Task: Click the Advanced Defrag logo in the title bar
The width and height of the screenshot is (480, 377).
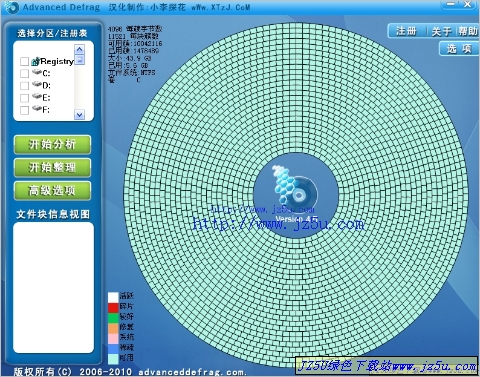Action: point(12,7)
